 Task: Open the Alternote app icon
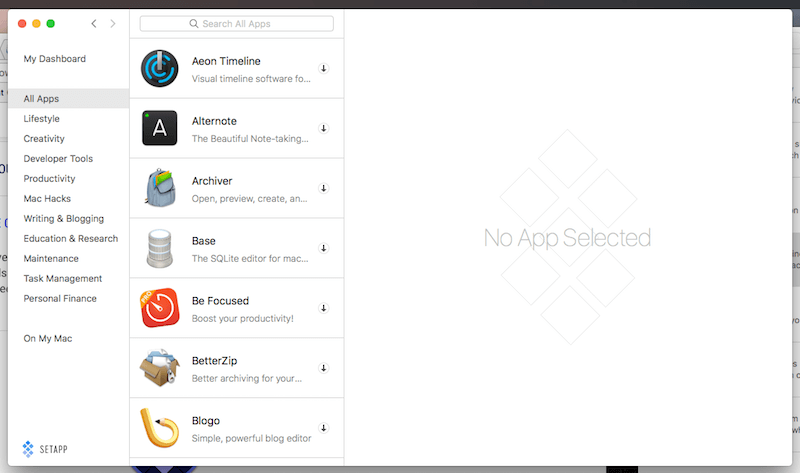160,128
